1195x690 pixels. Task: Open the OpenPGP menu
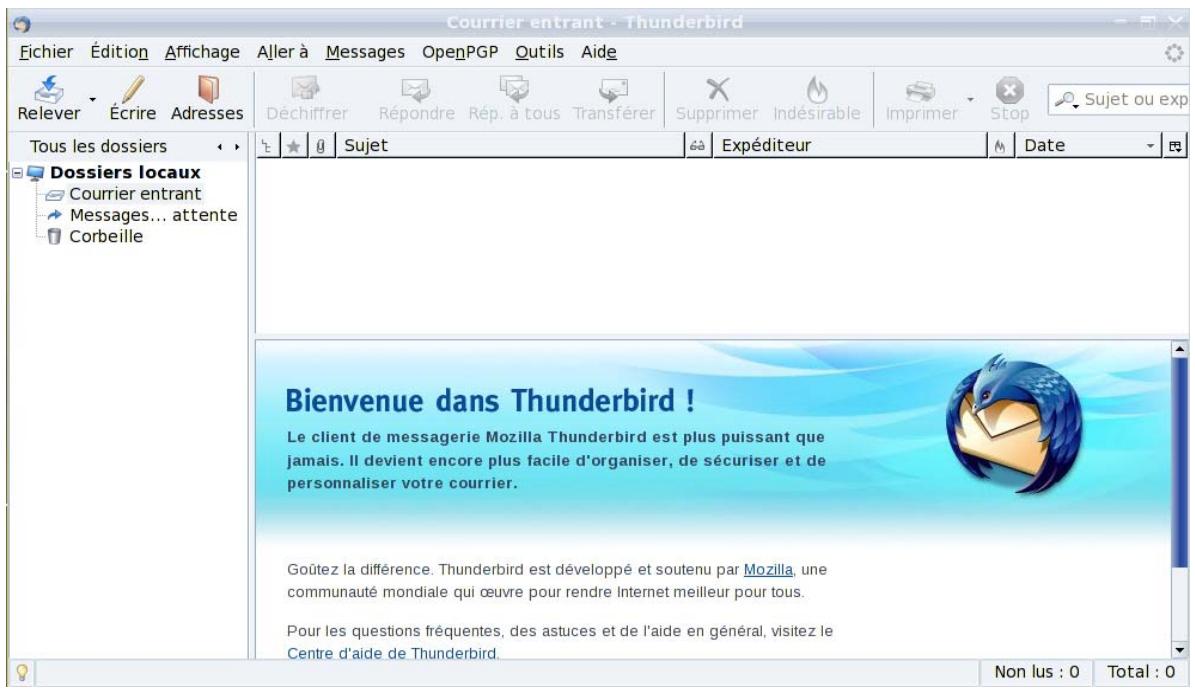point(460,52)
